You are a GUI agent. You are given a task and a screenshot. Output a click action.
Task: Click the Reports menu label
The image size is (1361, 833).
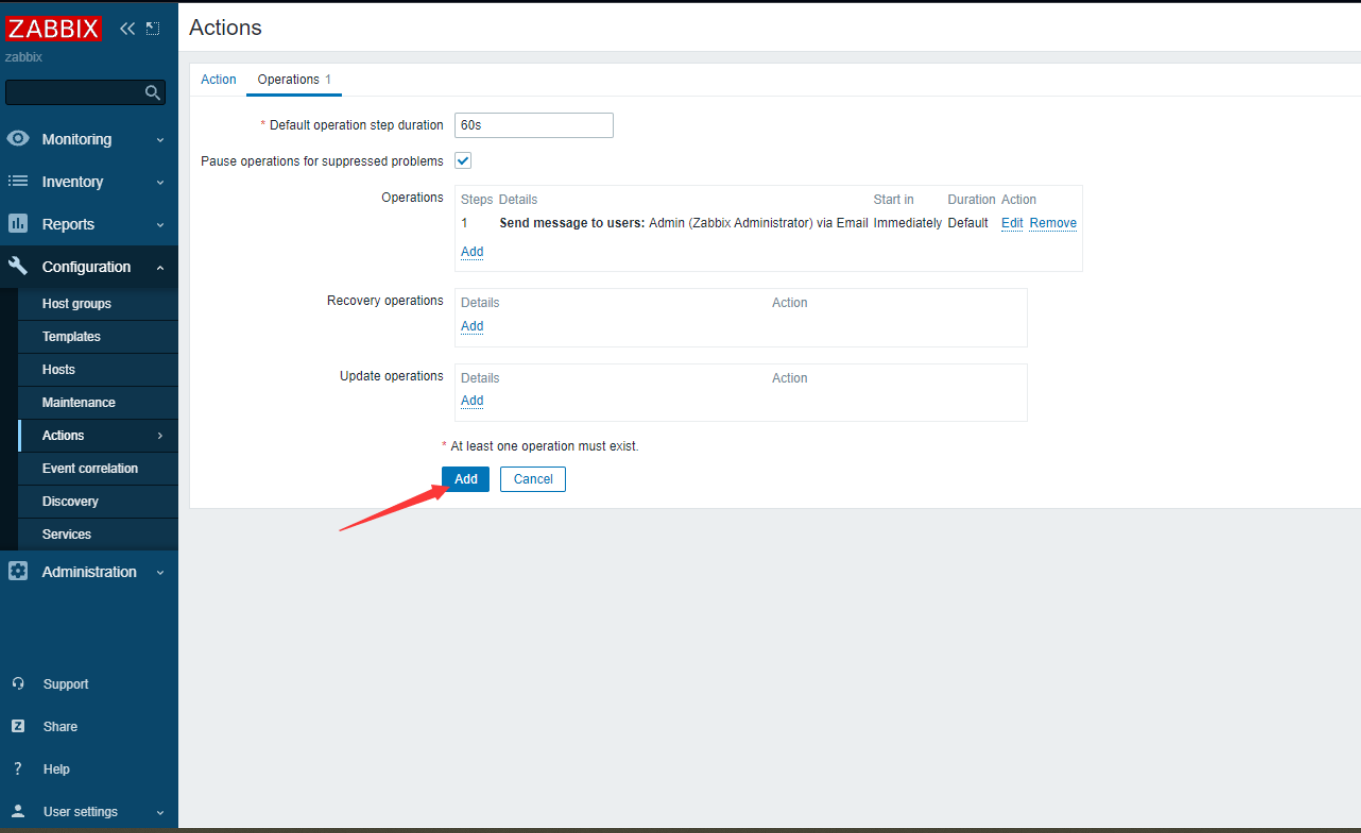click(68, 224)
